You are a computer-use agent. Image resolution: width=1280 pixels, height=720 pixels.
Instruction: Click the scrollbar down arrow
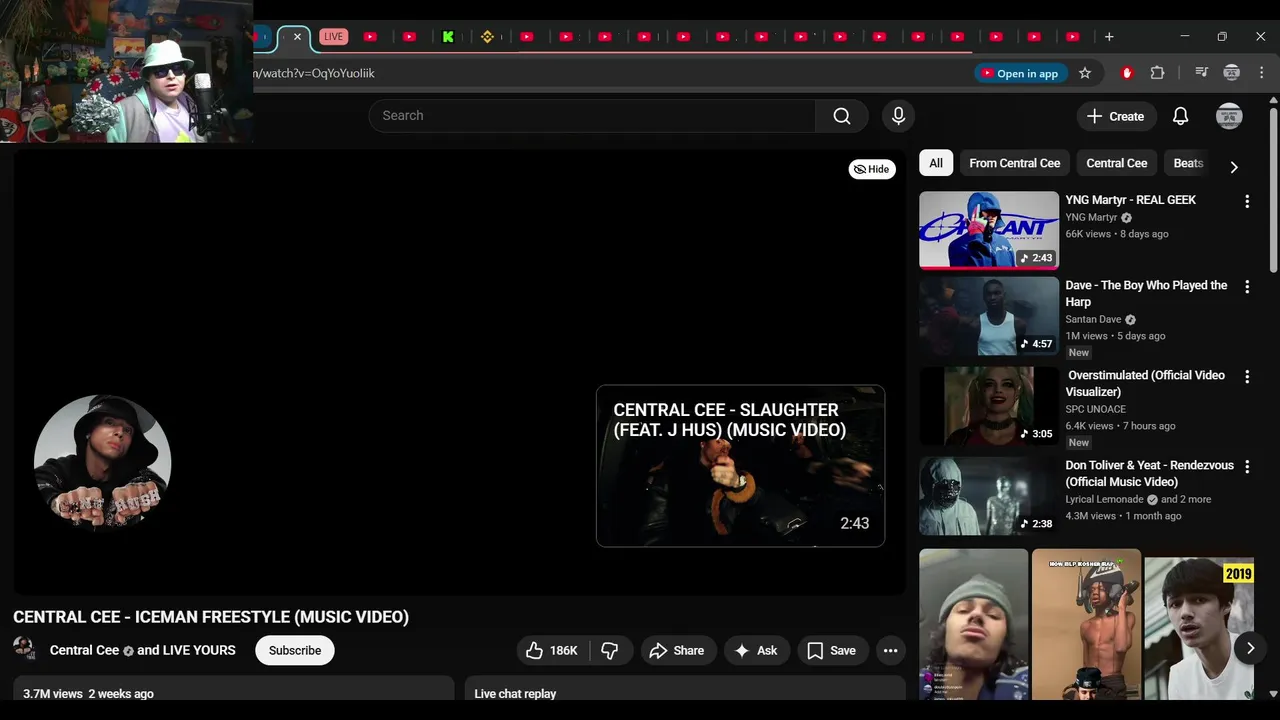point(1273,693)
